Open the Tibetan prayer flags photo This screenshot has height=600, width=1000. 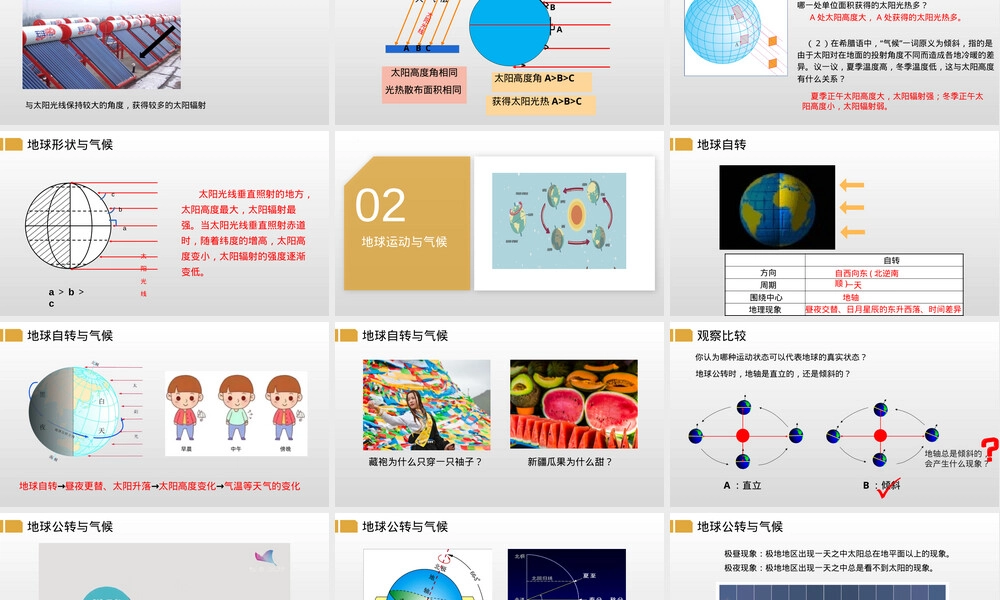[427, 405]
